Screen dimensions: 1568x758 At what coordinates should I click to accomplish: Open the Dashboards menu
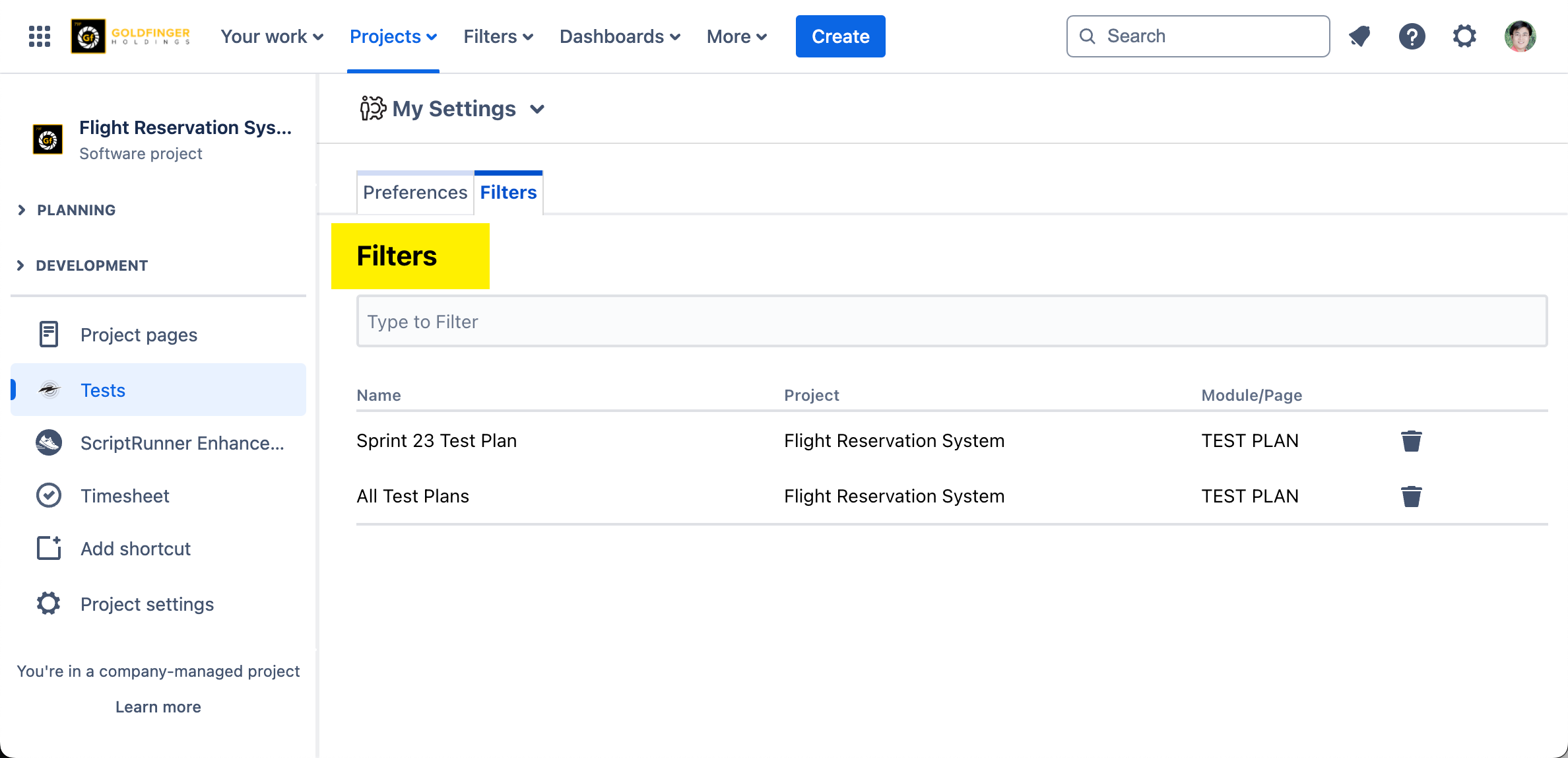[619, 36]
